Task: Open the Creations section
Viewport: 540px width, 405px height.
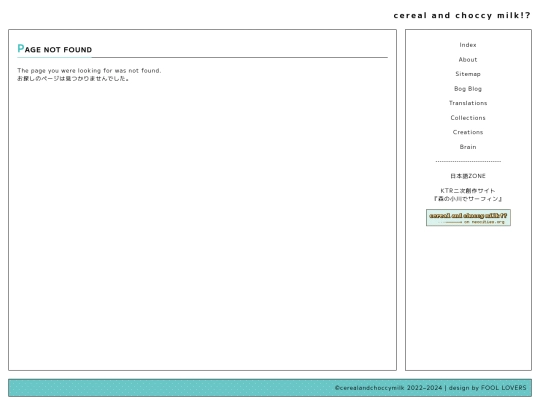Action: pyautogui.click(x=468, y=132)
